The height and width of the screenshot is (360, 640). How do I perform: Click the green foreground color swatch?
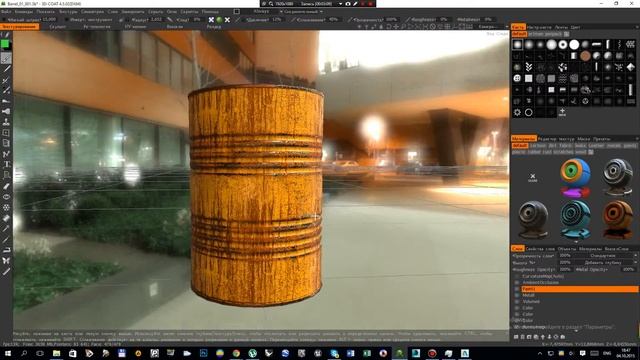click(x=5, y=44)
